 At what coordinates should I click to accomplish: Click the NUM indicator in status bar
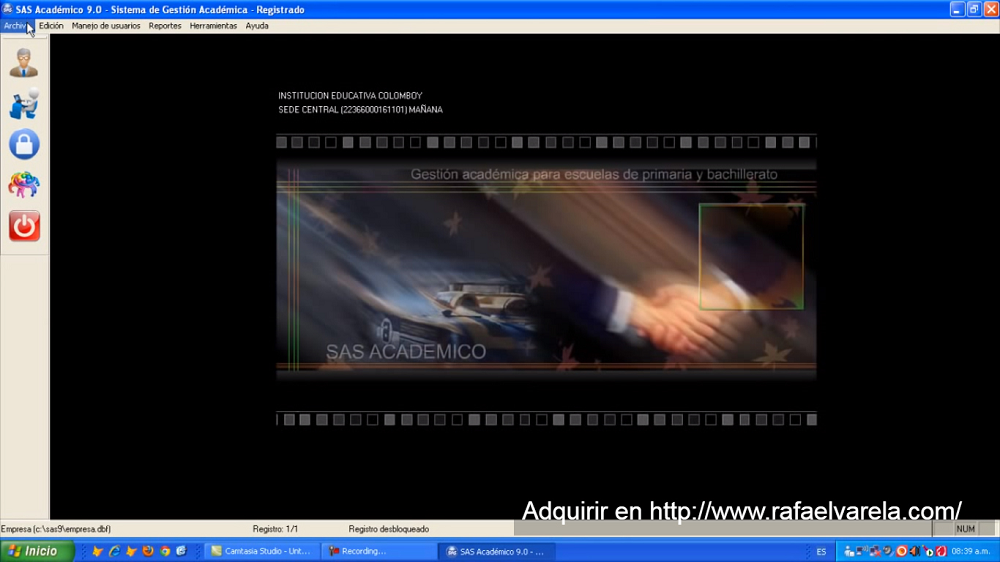(966, 529)
